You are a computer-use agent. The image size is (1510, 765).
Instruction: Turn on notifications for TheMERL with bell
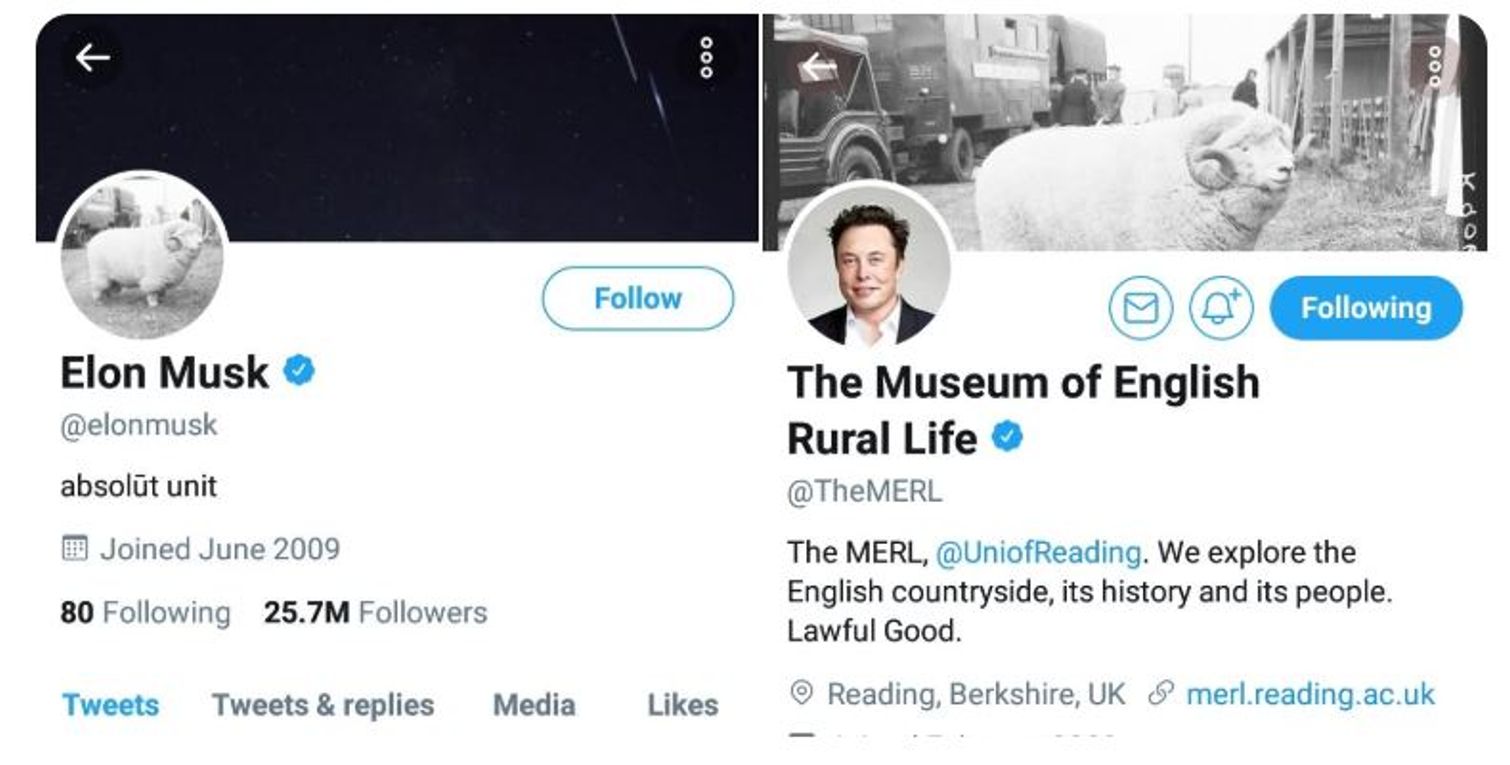pos(1221,307)
